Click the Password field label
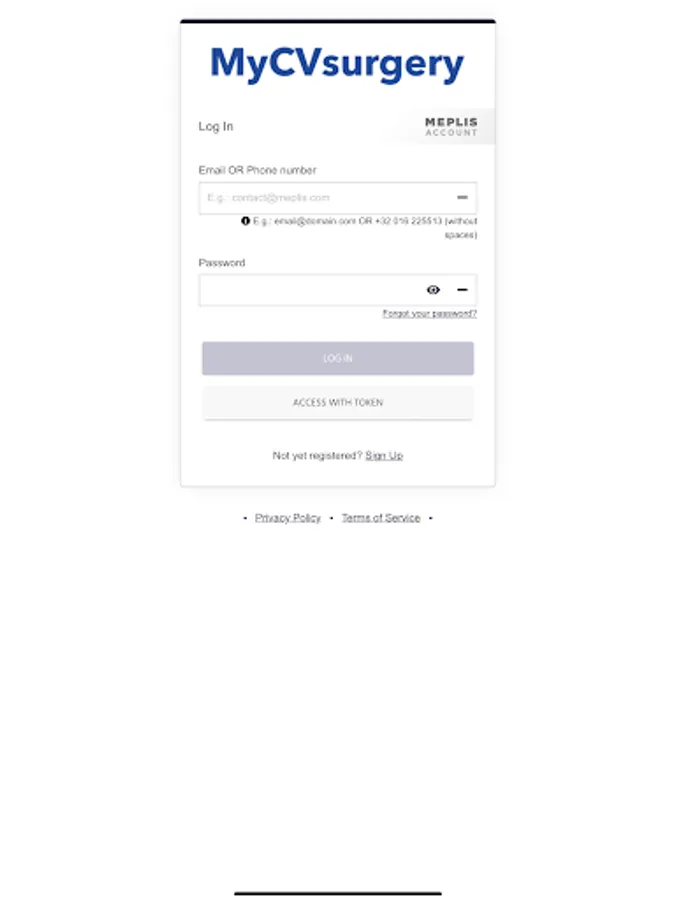The height and width of the screenshot is (900, 675). [221, 263]
